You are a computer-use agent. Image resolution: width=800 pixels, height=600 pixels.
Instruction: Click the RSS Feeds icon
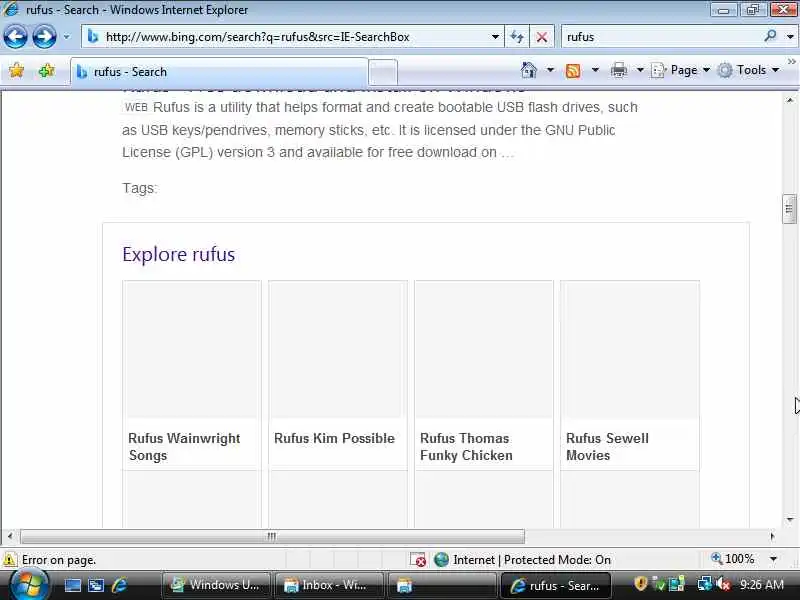pos(573,70)
